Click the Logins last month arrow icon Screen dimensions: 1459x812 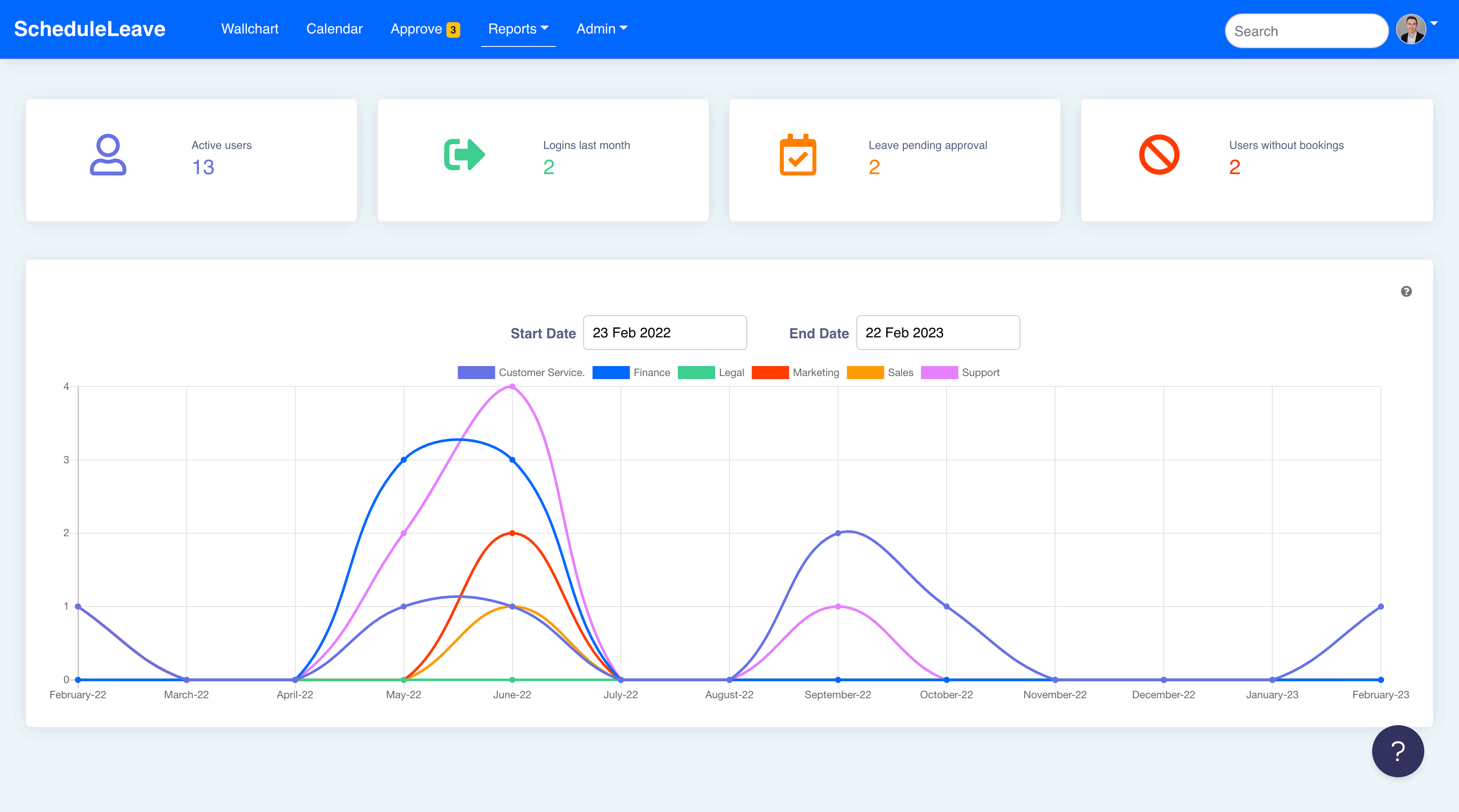coord(464,155)
